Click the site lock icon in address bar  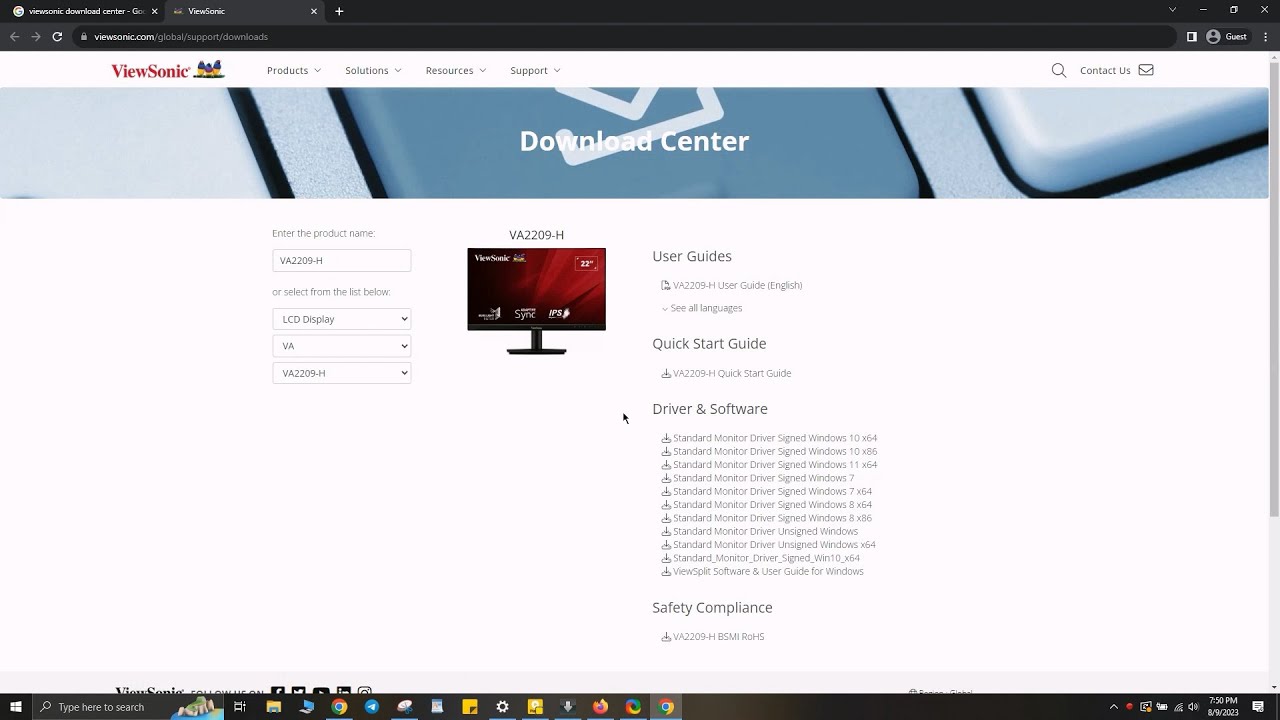coord(85,37)
